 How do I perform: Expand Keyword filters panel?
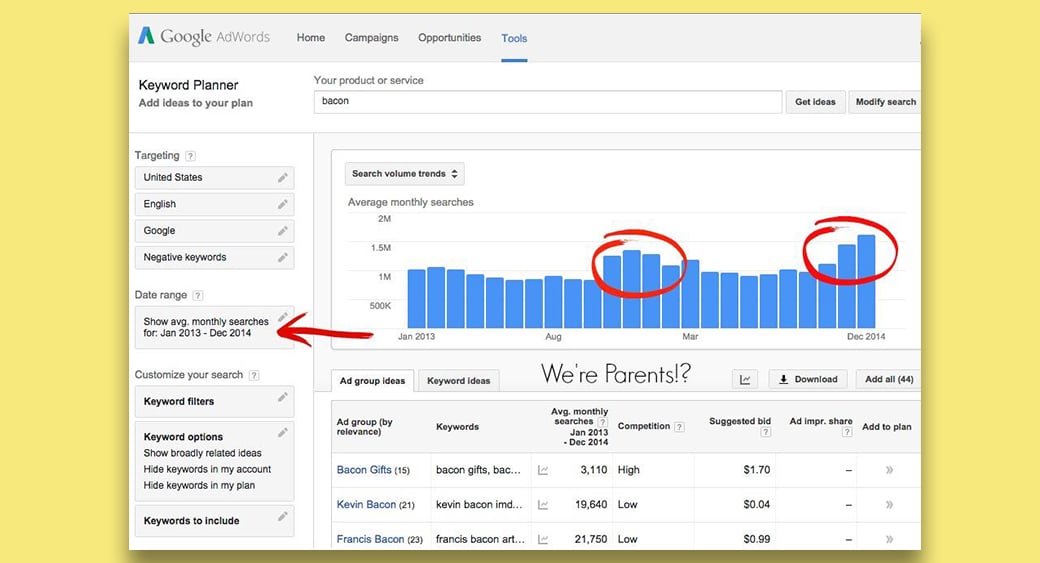tap(214, 401)
